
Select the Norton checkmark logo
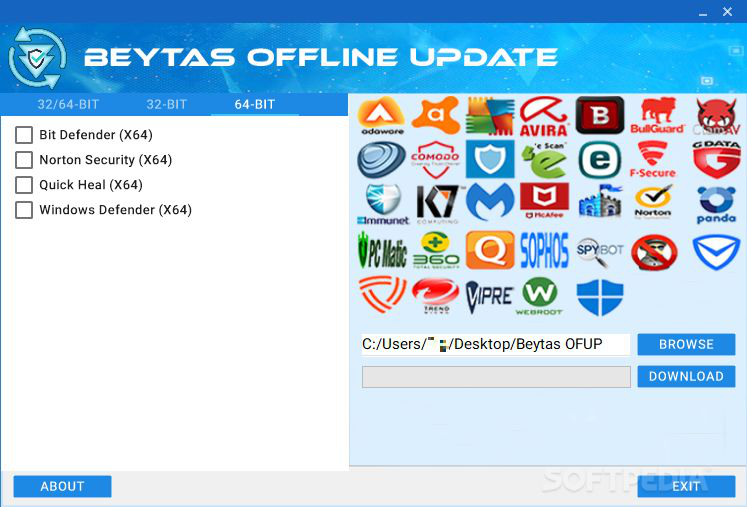click(x=653, y=202)
